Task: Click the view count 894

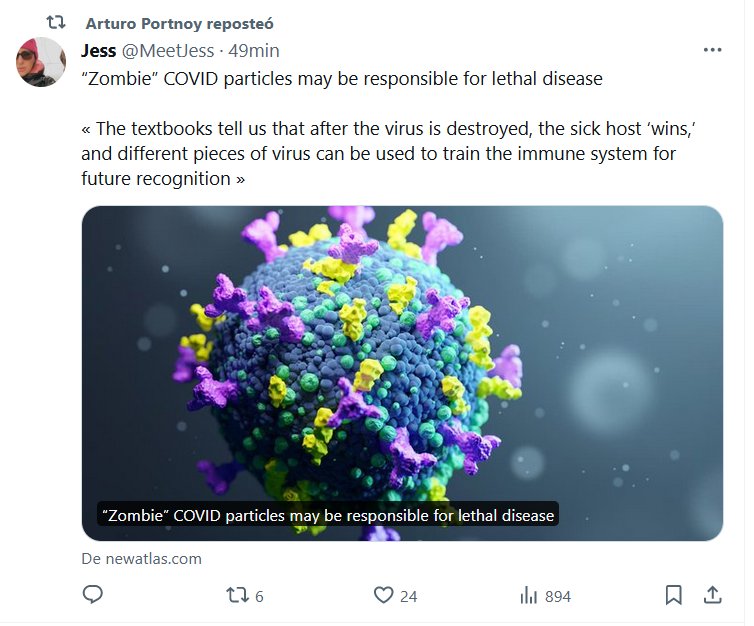Action: tap(558, 596)
